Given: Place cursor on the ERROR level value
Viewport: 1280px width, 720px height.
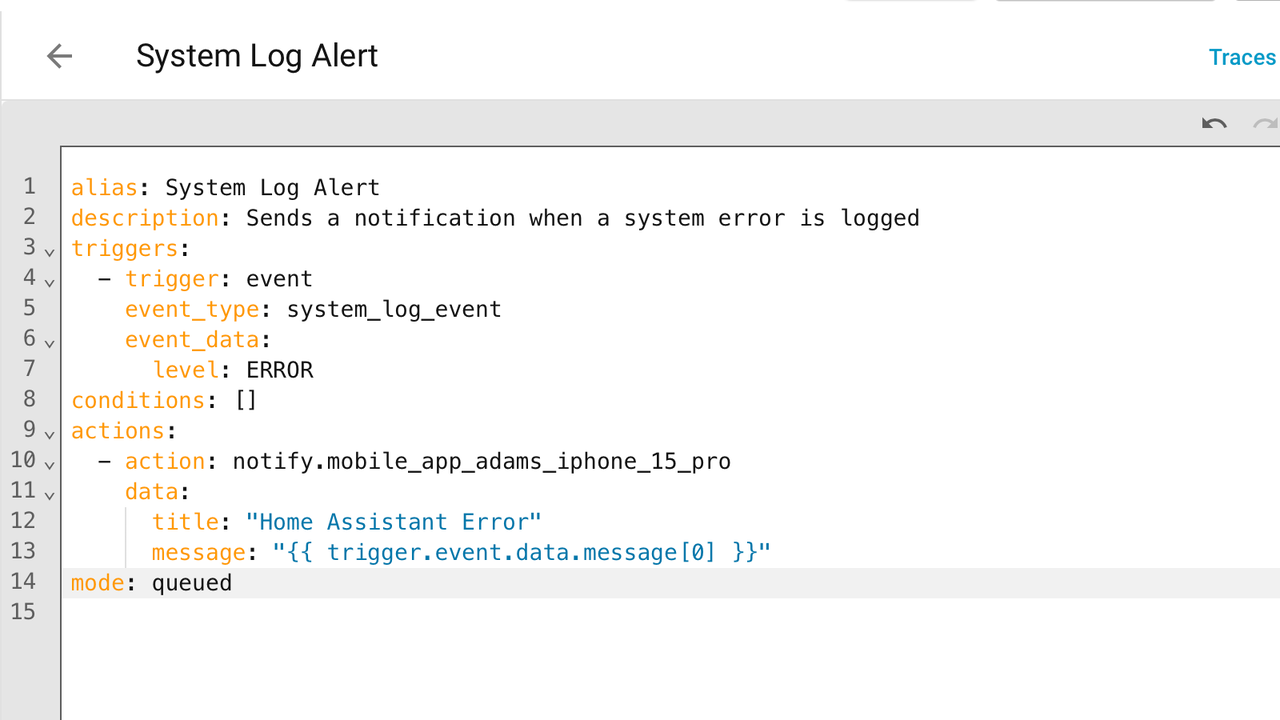Looking at the screenshot, I should (280, 370).
